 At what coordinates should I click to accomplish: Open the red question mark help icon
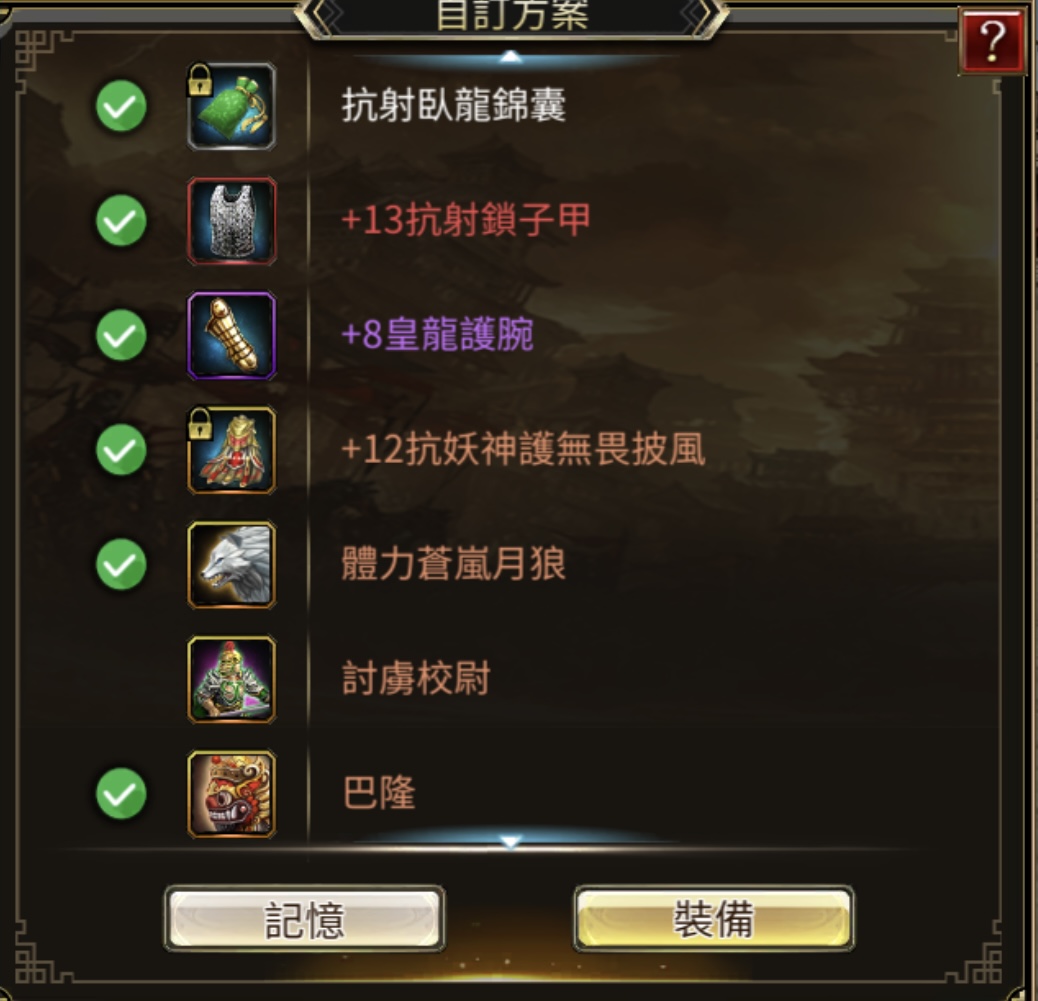tap(992, 41)
